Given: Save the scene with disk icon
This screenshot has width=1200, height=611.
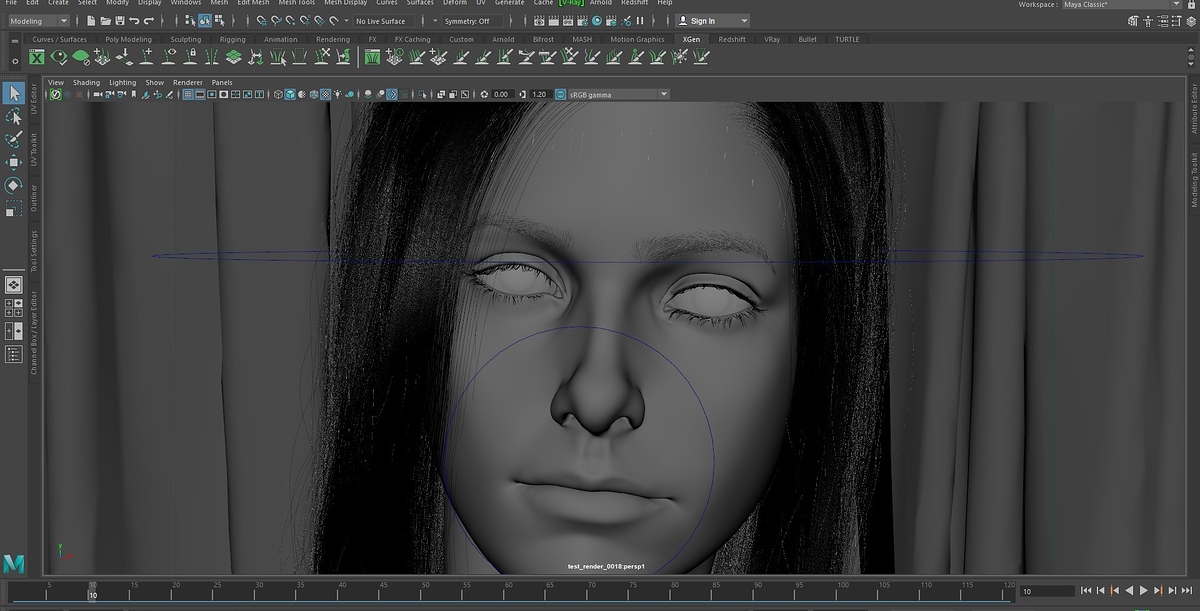Looking at the screenshot, I should coord(120,21).
